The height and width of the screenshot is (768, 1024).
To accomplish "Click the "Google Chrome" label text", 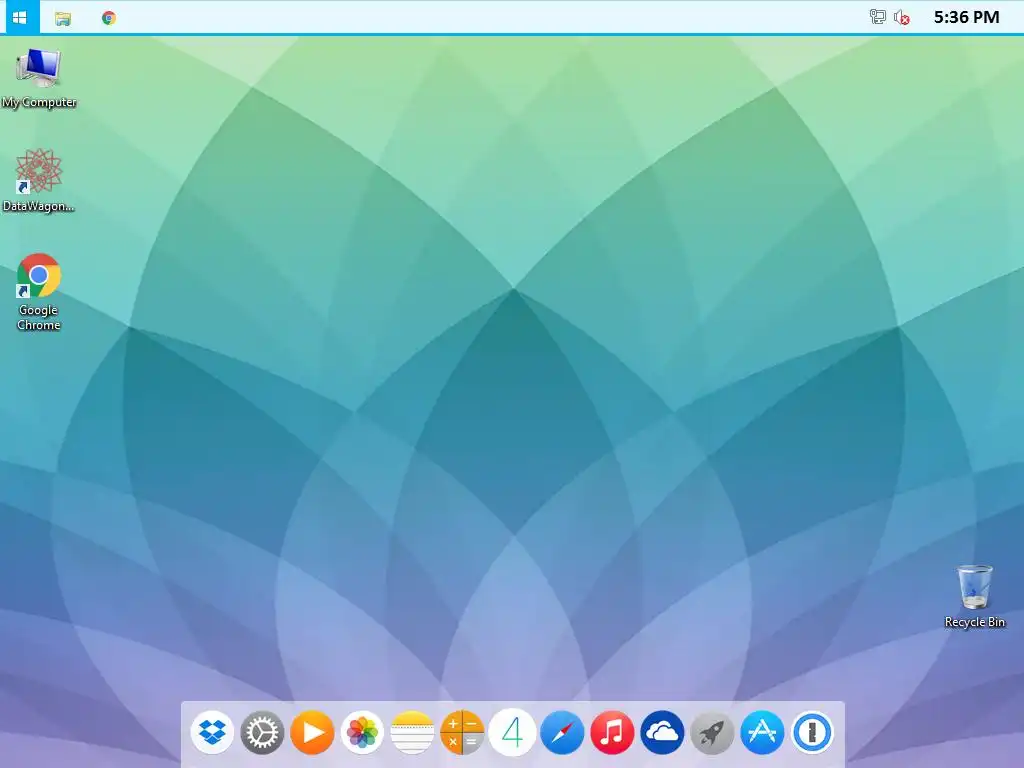I will click(39, 317).
